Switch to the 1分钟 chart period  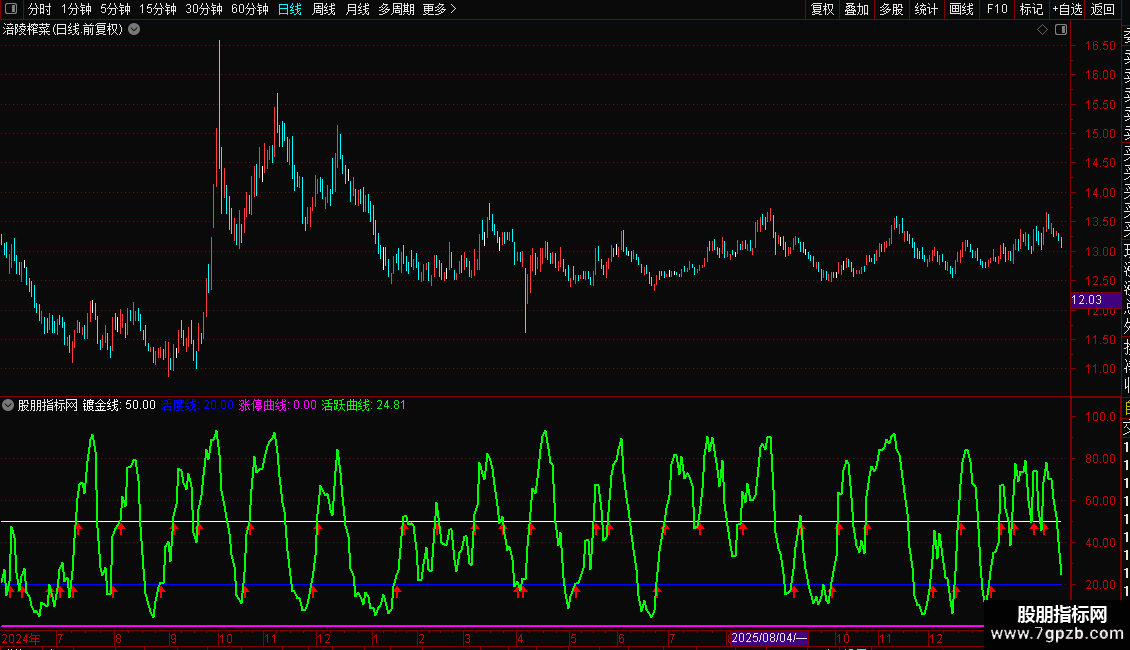(76, 9)
